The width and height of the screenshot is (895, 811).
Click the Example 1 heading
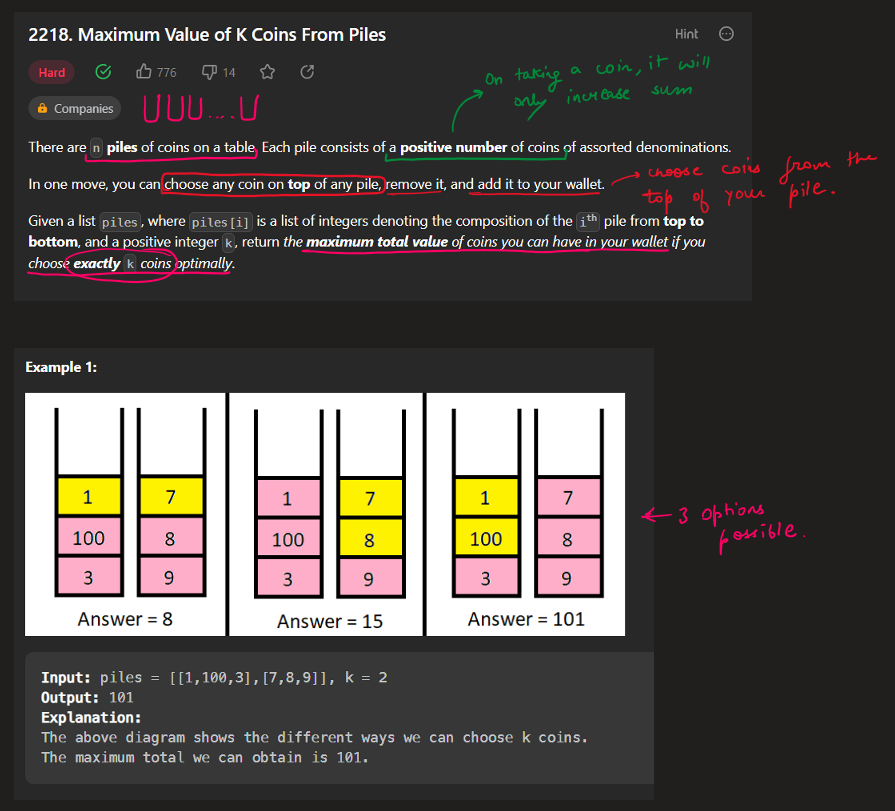(61, 367)
